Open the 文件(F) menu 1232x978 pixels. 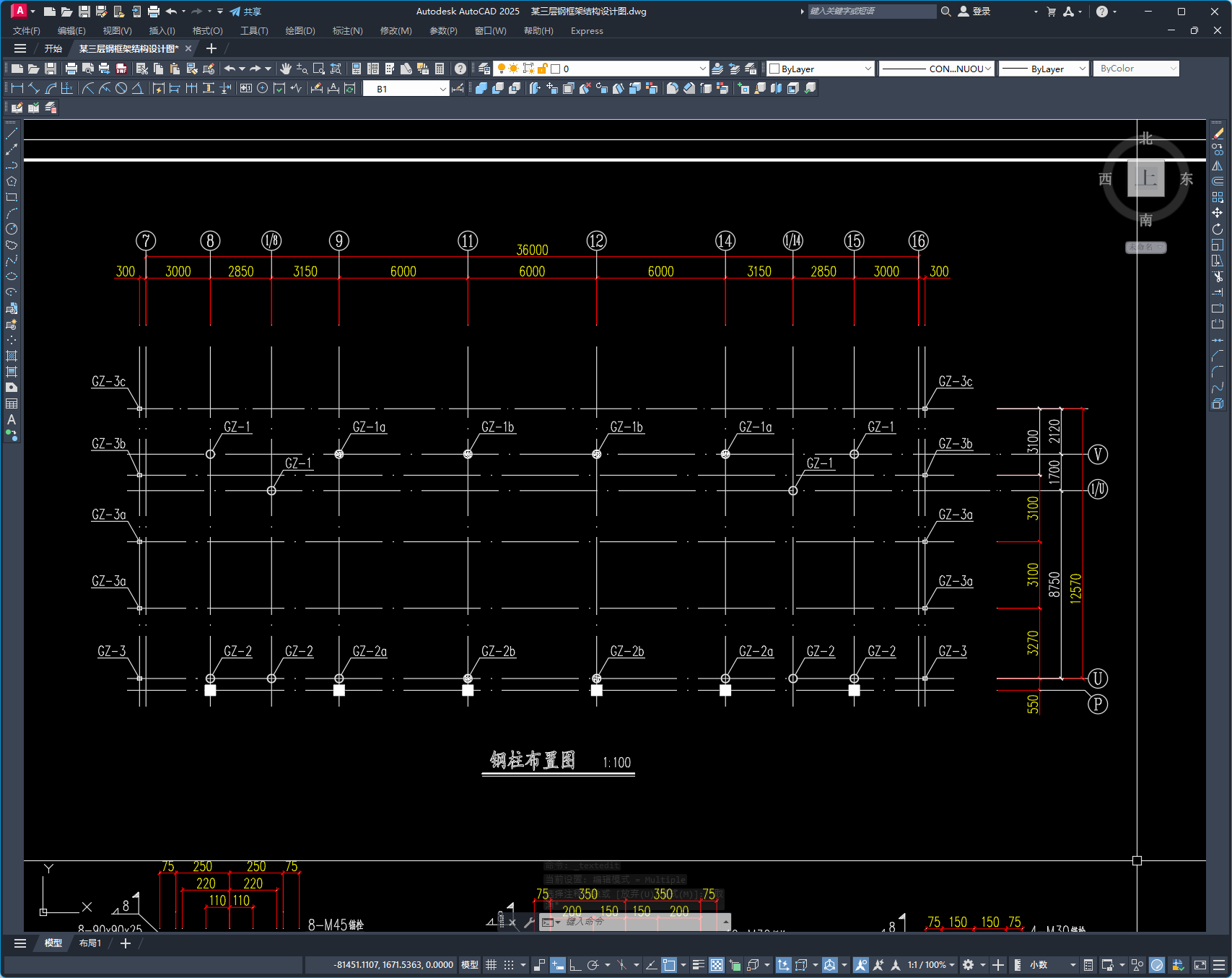27,31
